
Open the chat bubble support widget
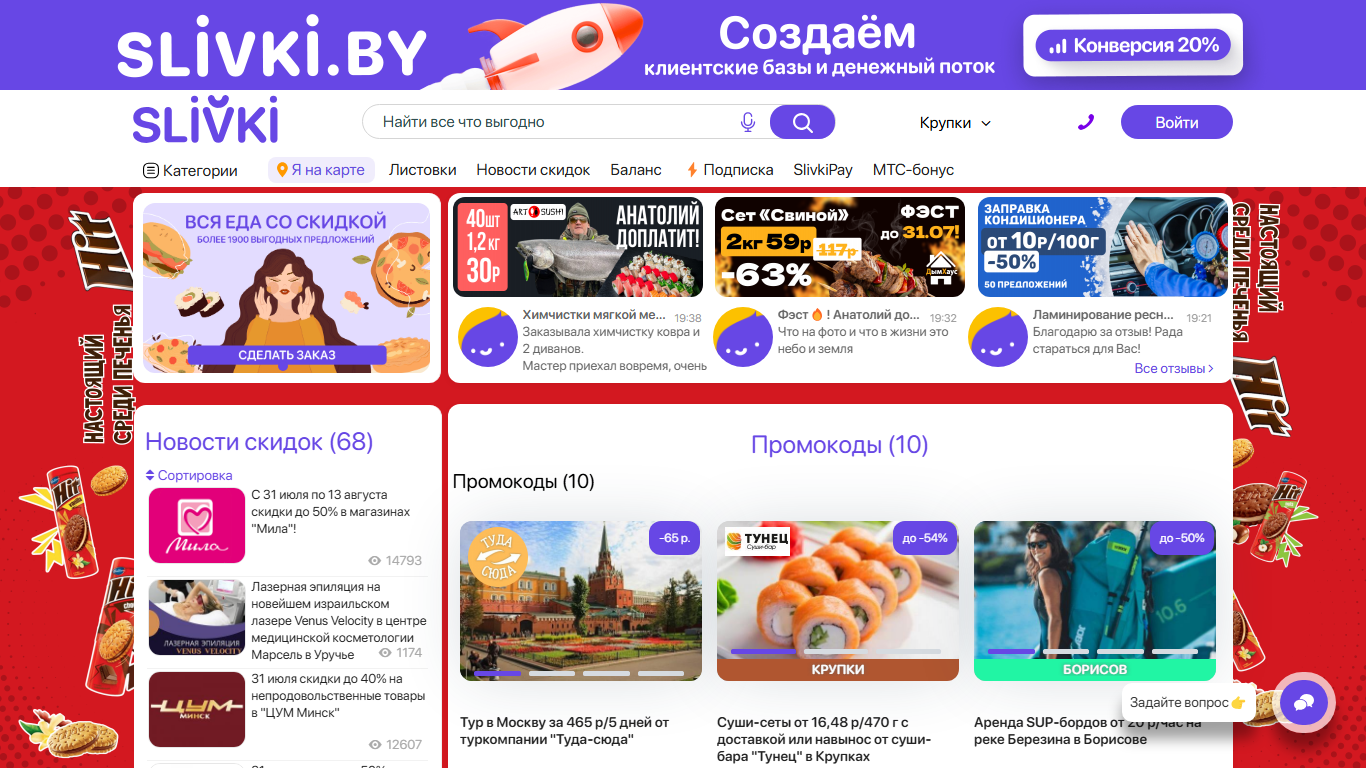click(1303, 703)
